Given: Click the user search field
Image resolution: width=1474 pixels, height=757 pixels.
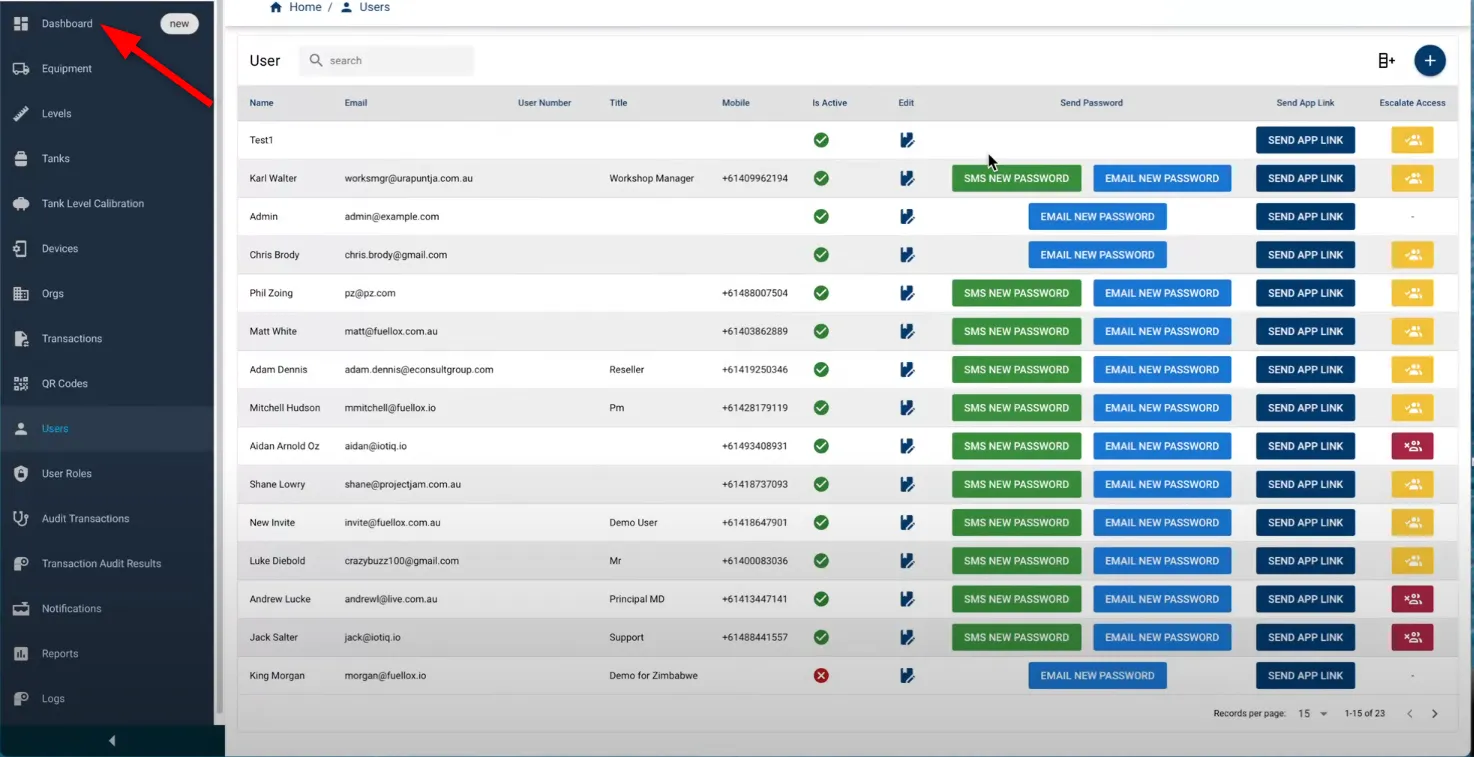Looking at the screenshot, I should coord(386,61).
